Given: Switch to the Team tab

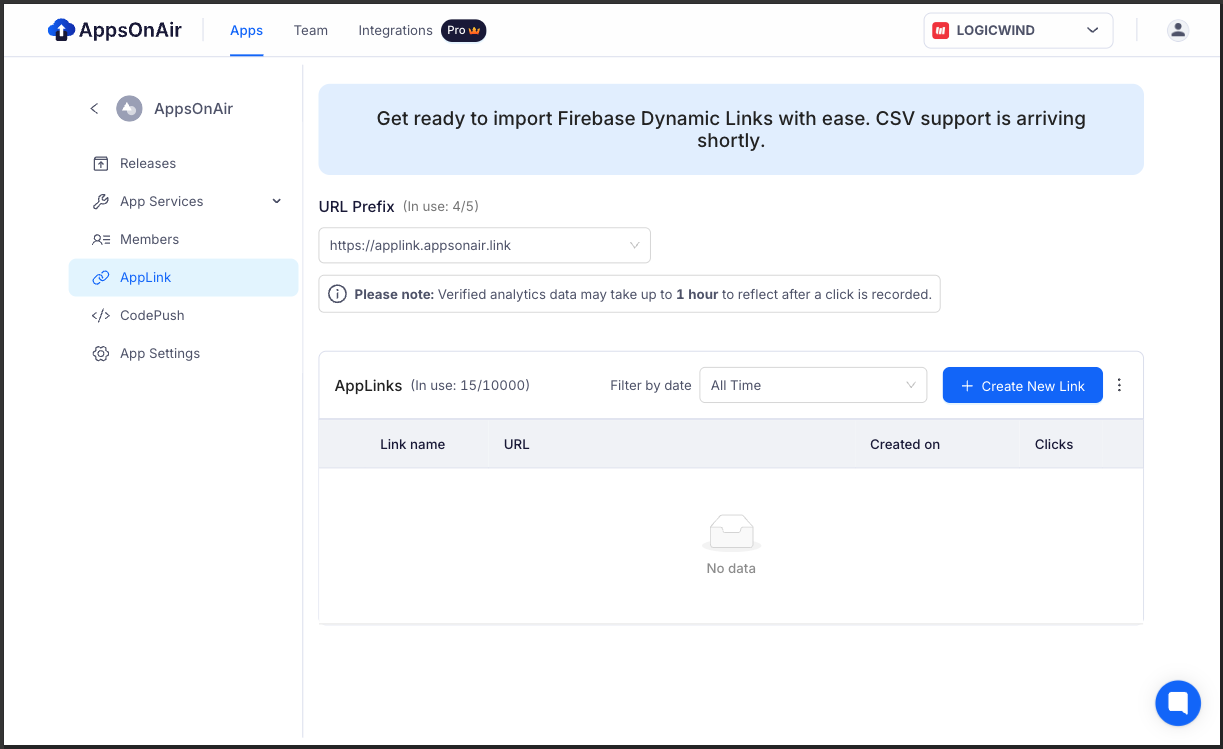Looking at the screenshot, I should tap(311, 30).
